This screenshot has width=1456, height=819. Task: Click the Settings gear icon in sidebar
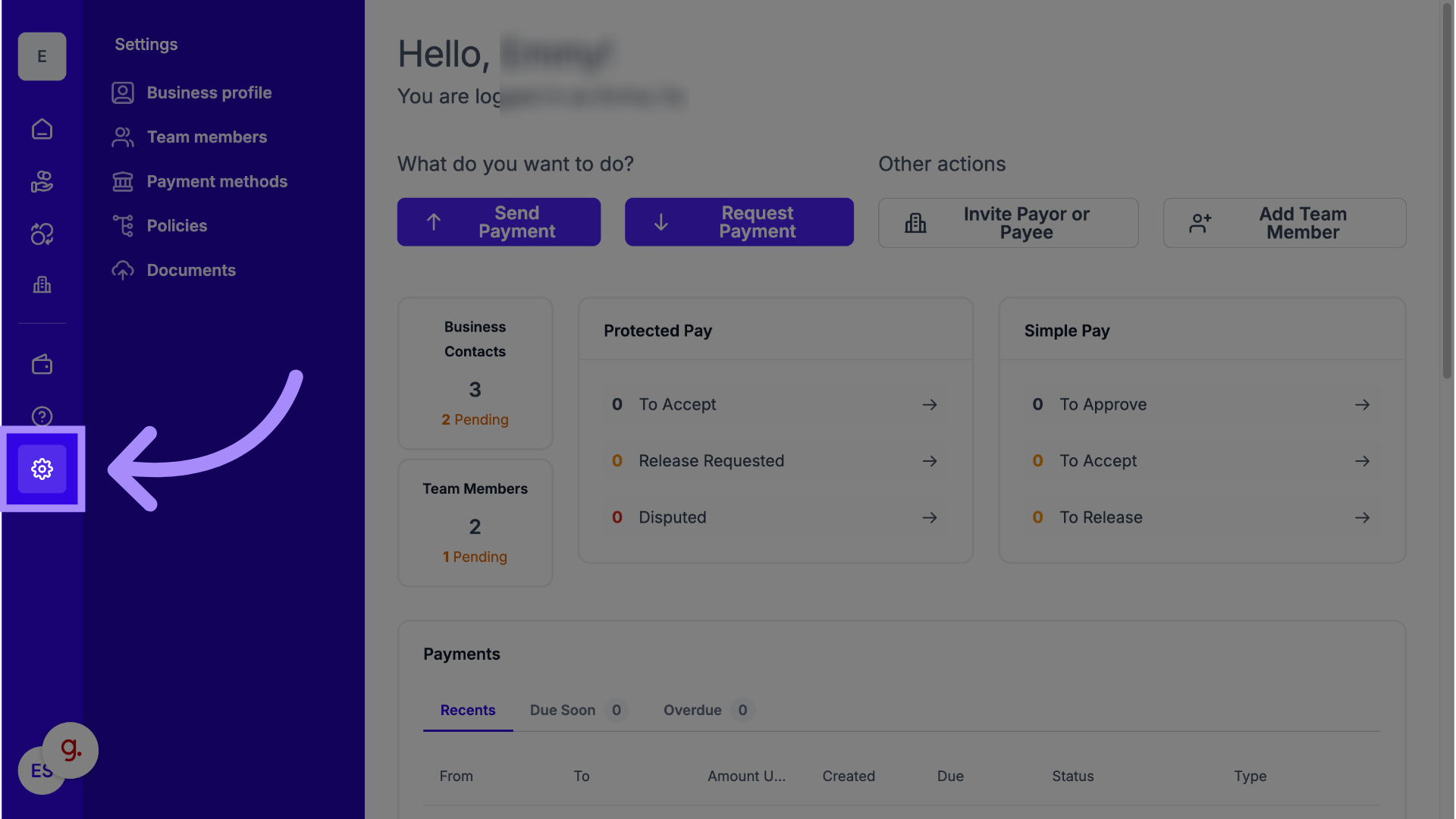42,469
